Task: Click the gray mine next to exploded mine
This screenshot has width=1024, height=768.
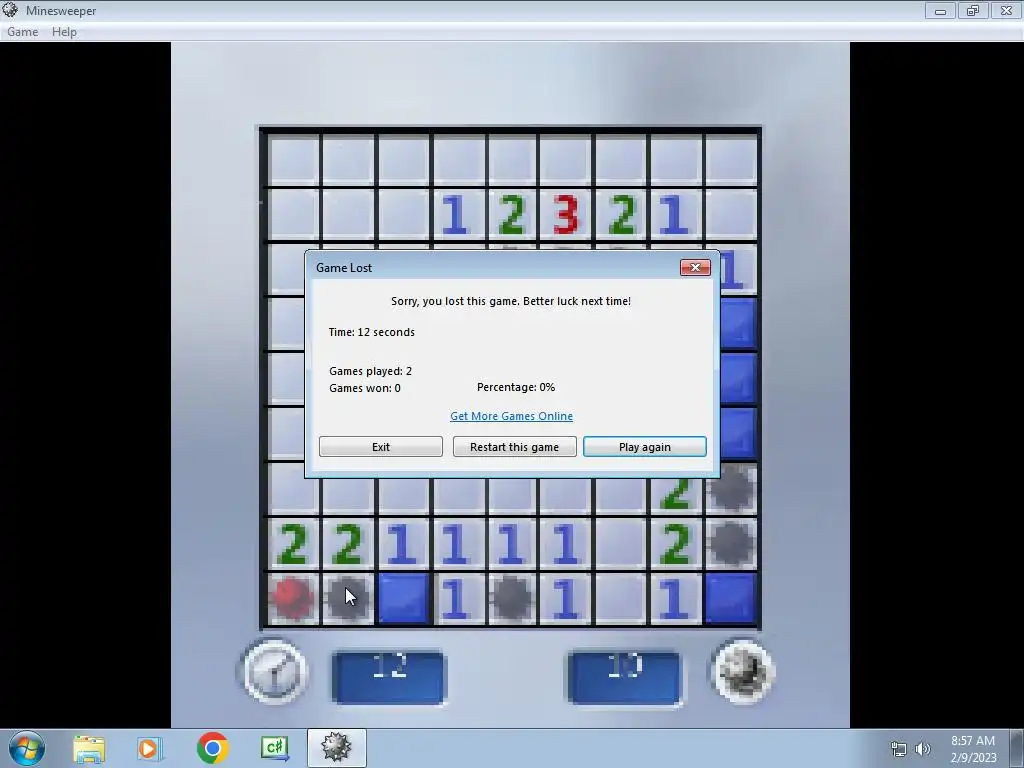Action: (347, 598)
